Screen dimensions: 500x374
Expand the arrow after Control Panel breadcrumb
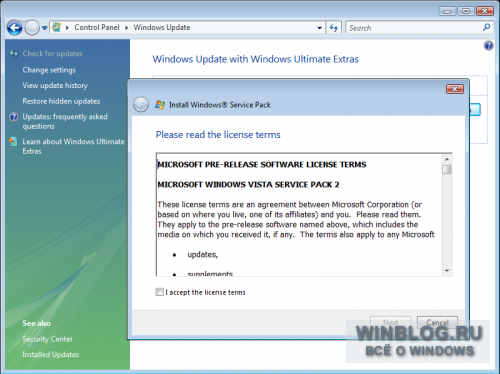pyautogui.click(x=127, y=28)
